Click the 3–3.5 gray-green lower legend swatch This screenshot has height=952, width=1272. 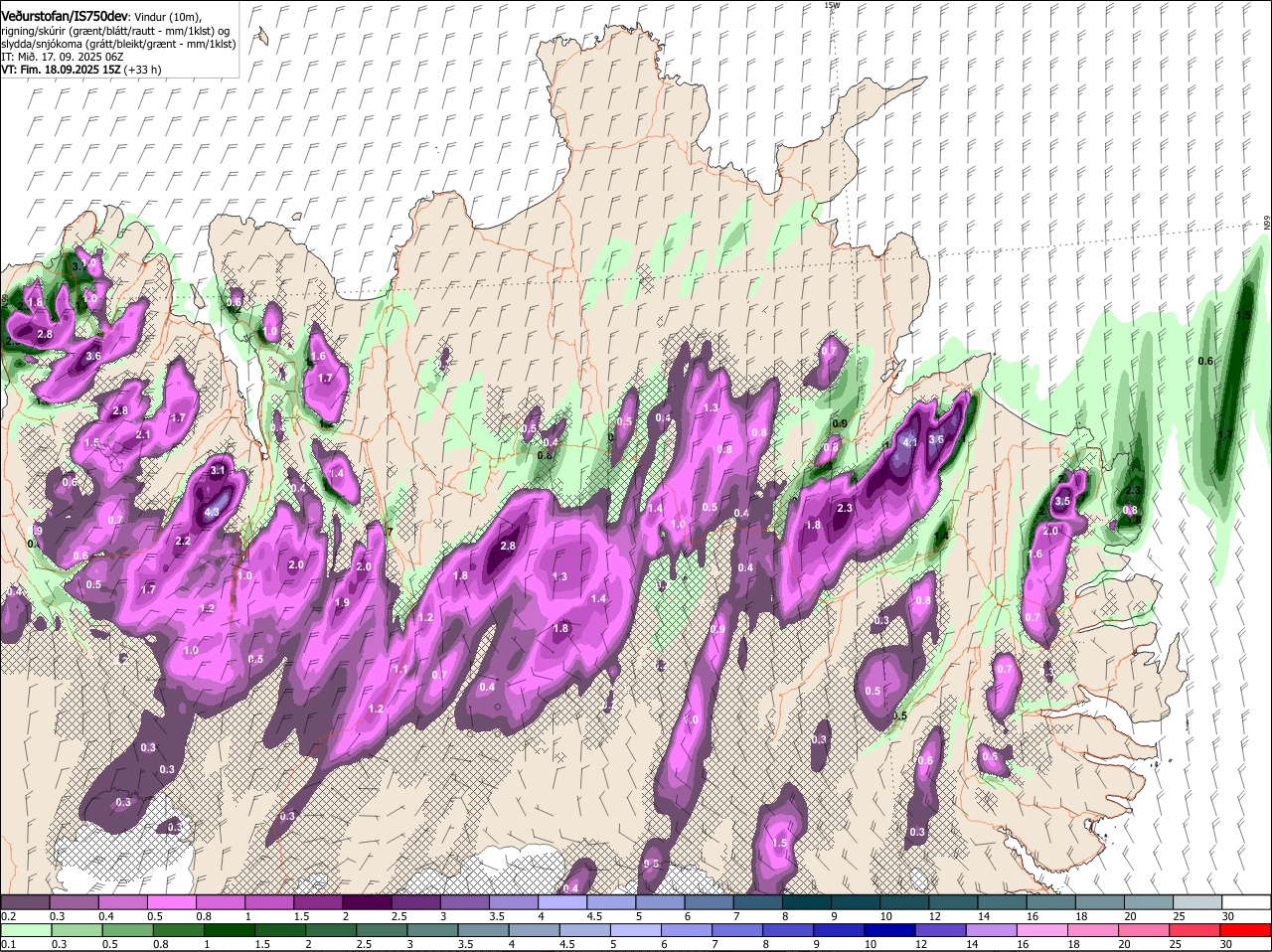433,930
